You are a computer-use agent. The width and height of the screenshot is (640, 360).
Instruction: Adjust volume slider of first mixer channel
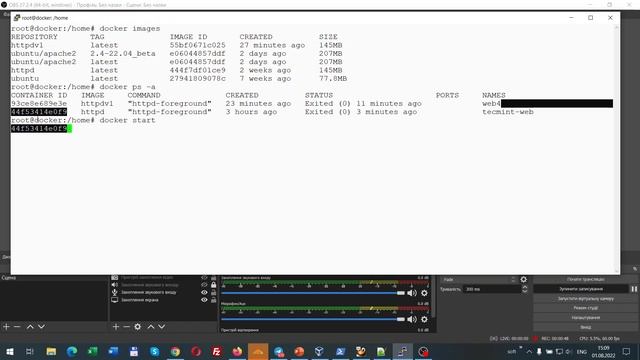(x=313, y=293)
